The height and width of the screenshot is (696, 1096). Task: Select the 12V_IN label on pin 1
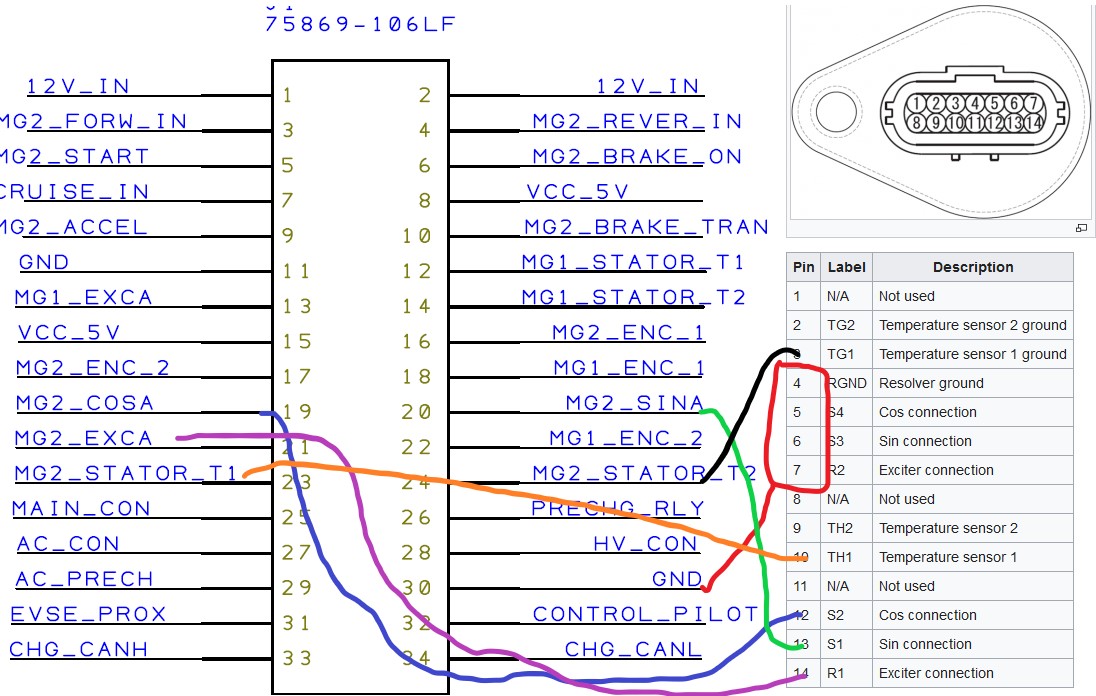[x=78, y=86]
